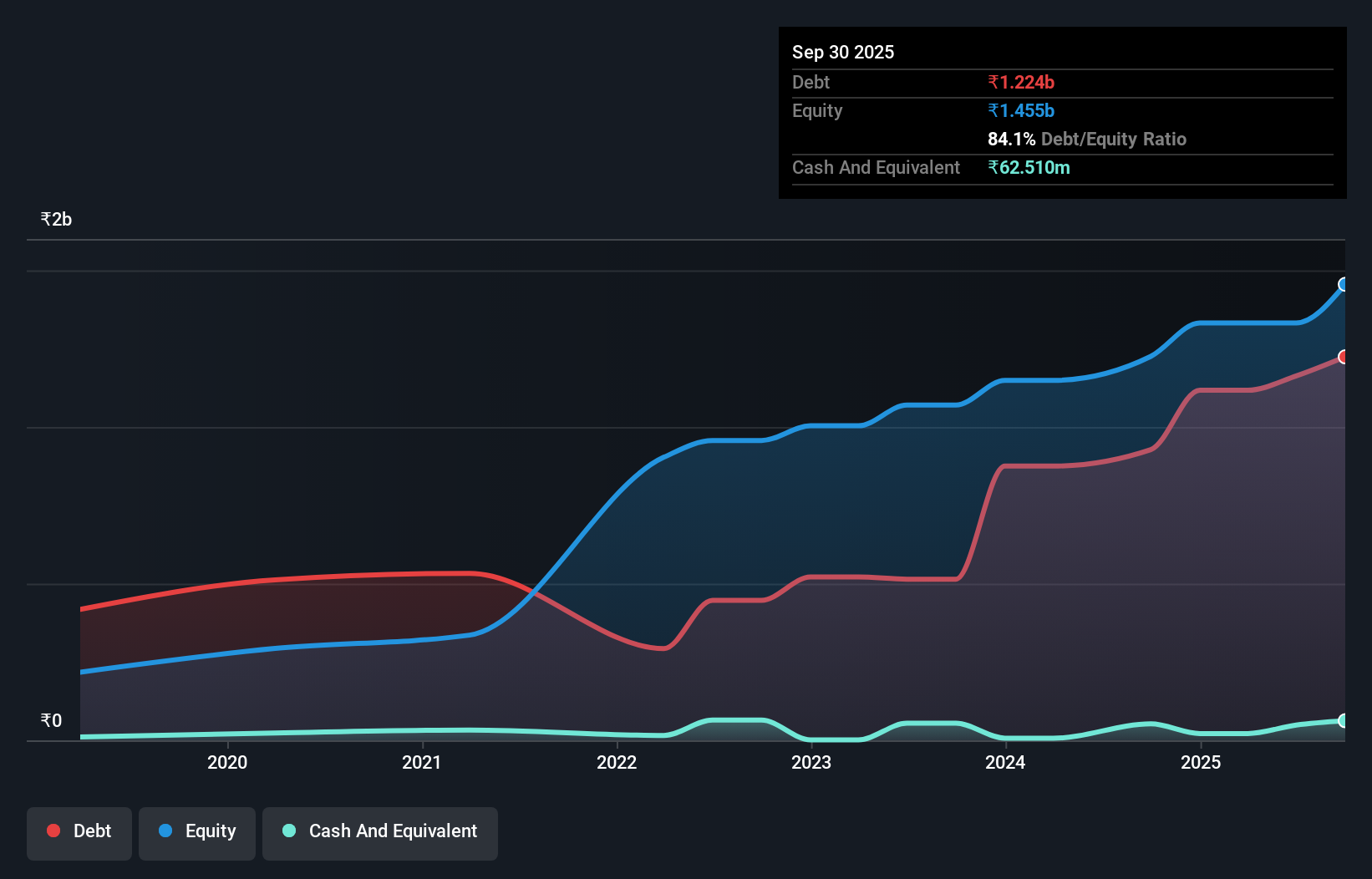This screenshot has height=879, width=1372.
Task: Click the red Debt legend dot
Action: 53,831
